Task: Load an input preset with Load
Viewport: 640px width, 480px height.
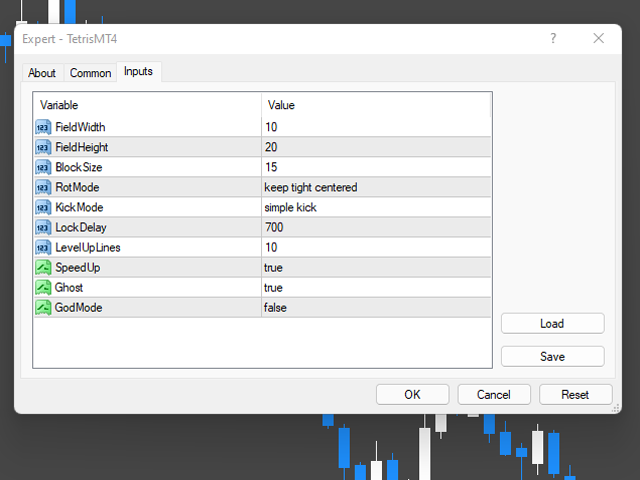Action: click(553, 324)
